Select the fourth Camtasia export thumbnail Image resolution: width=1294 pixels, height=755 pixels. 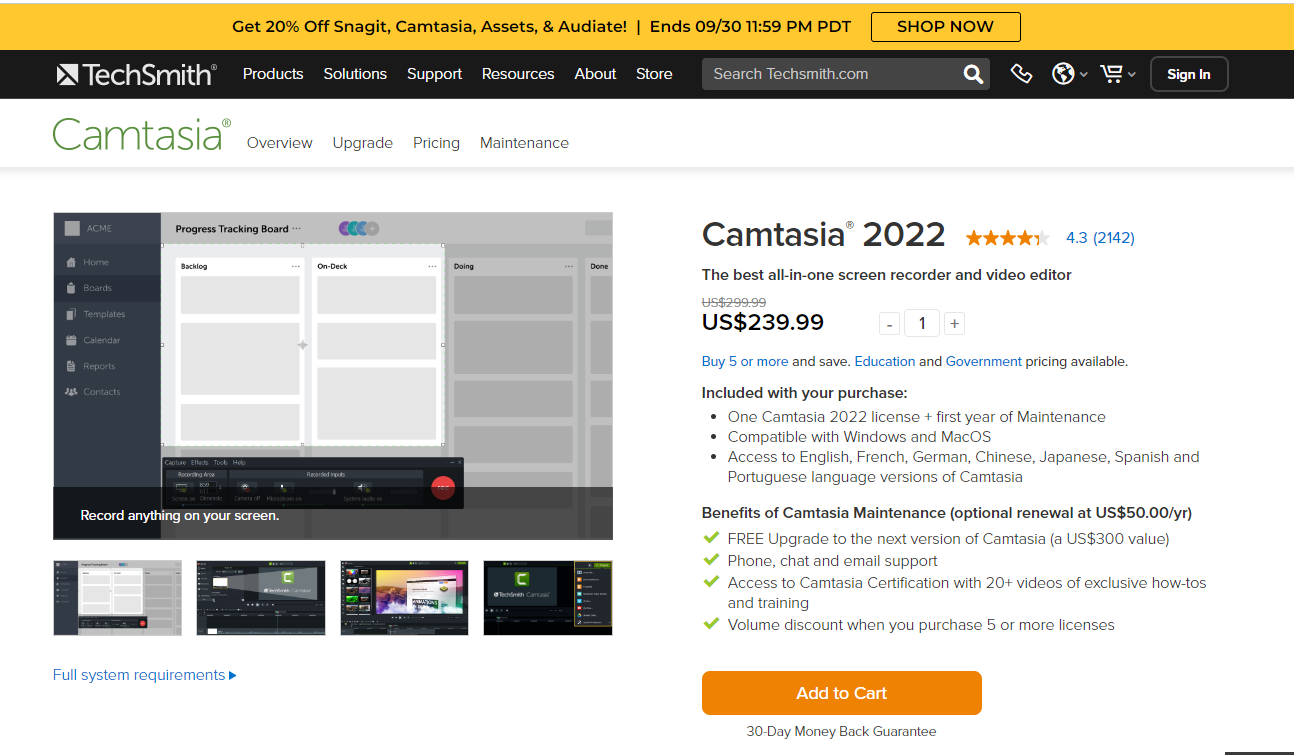[x=548, y=598]
